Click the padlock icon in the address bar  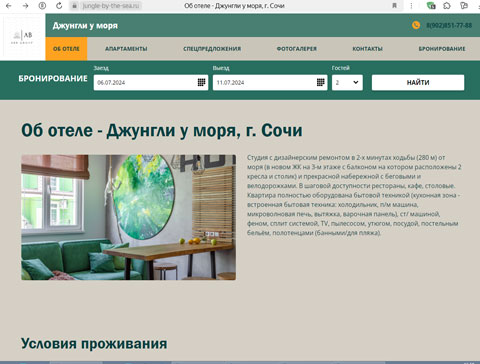click(75, 6)
